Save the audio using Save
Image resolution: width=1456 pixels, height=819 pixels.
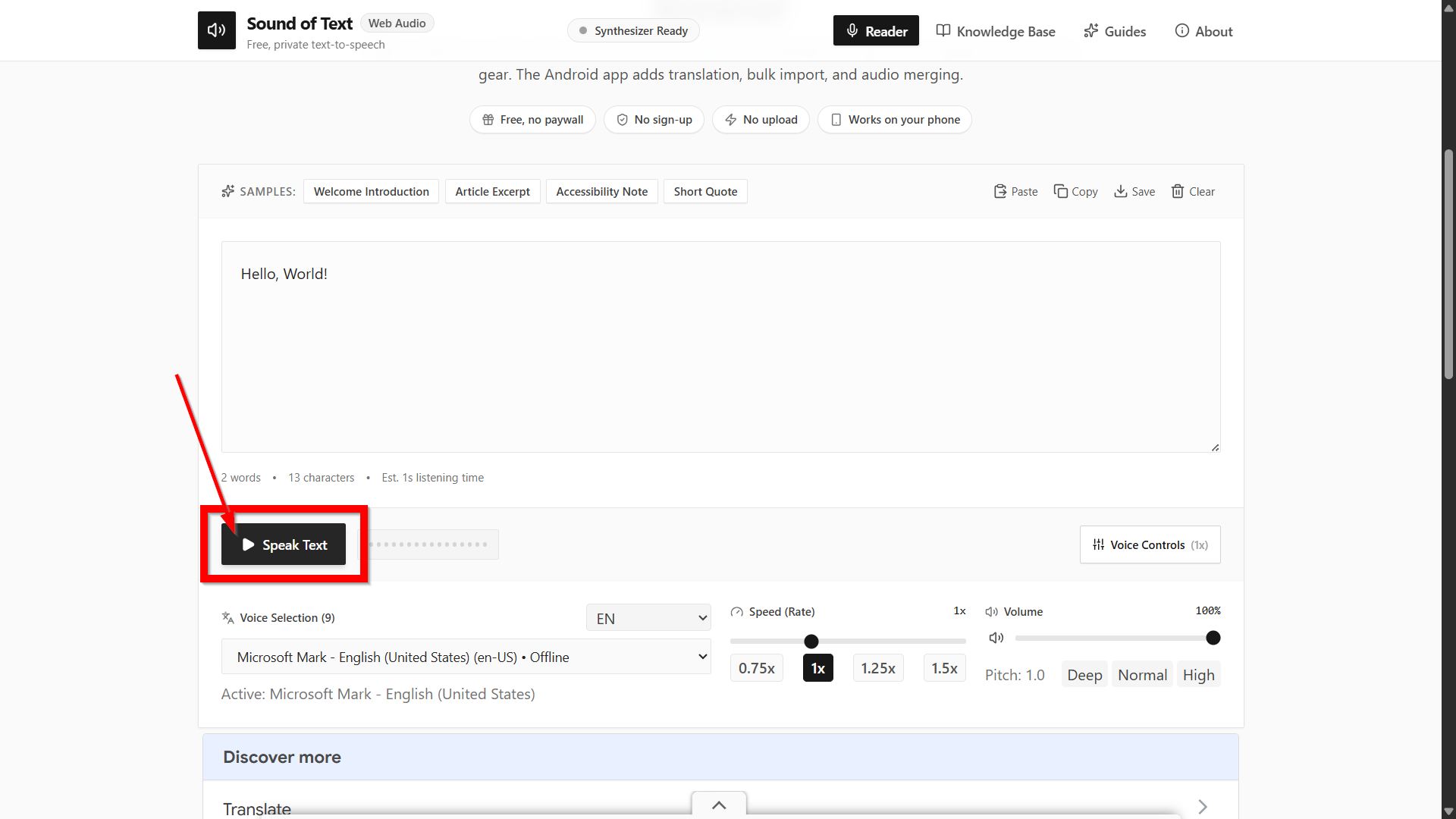point(1134,192)
